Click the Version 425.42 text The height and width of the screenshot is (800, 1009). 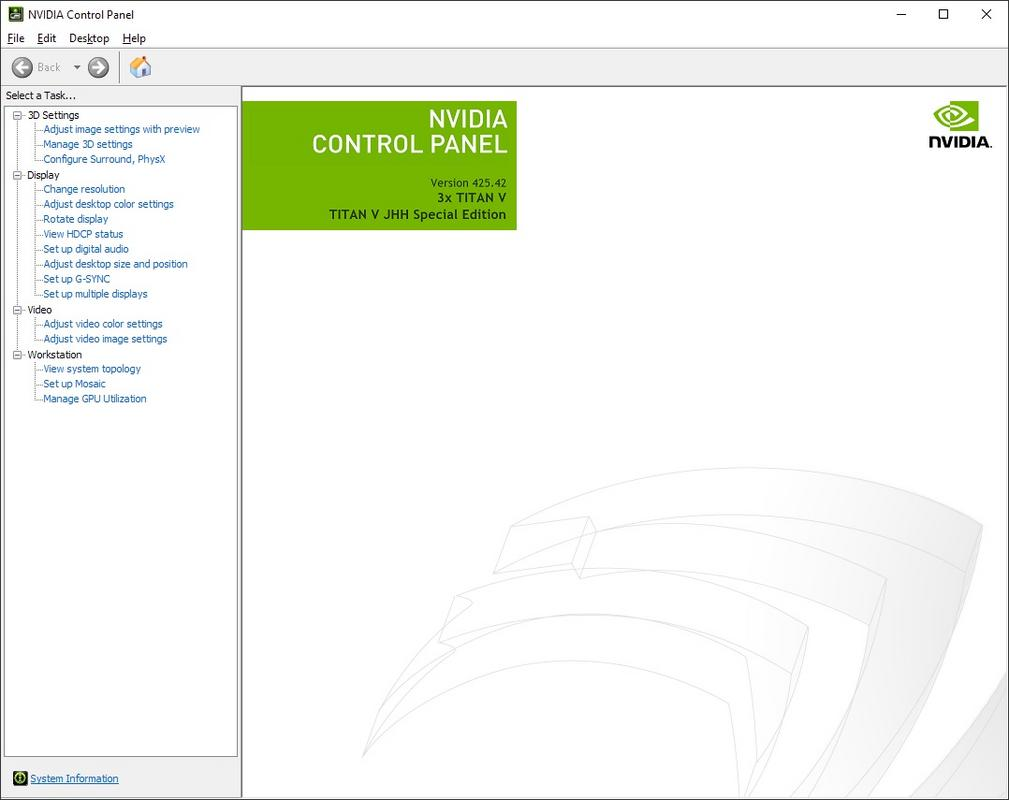468,183
